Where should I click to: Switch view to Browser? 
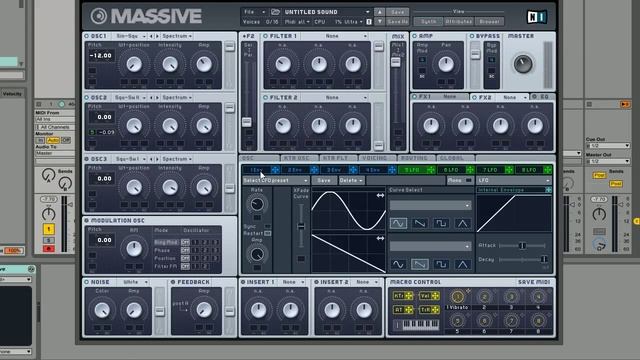click(489, 22)
